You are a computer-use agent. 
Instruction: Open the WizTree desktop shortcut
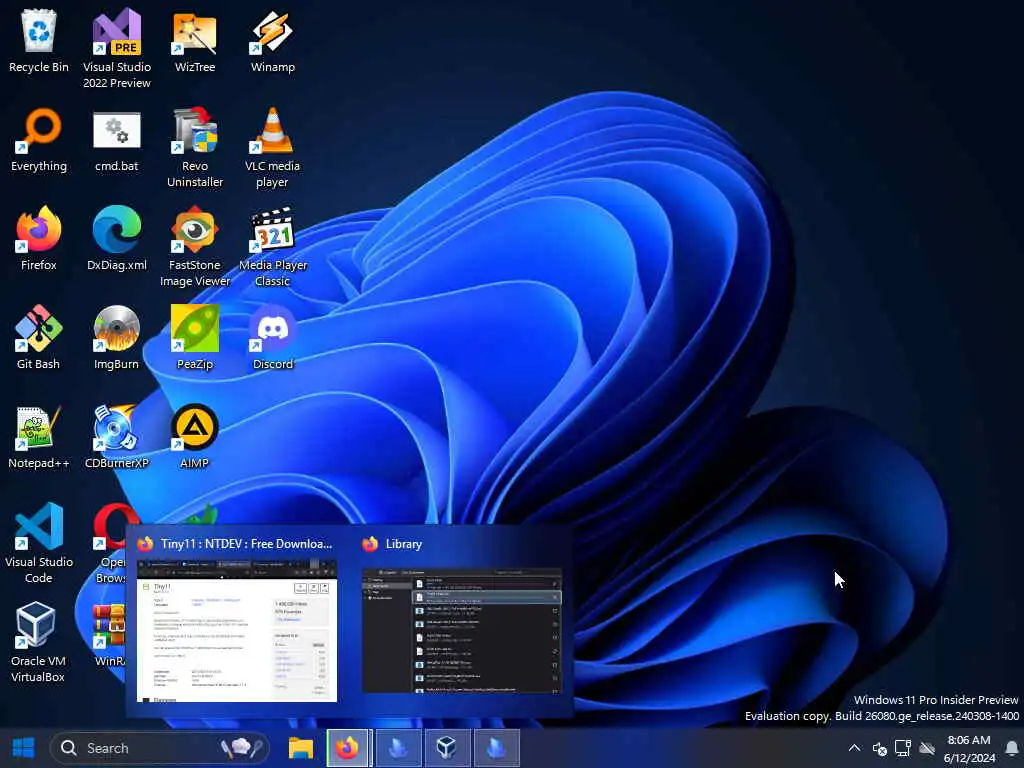click(x=195, y=40)
